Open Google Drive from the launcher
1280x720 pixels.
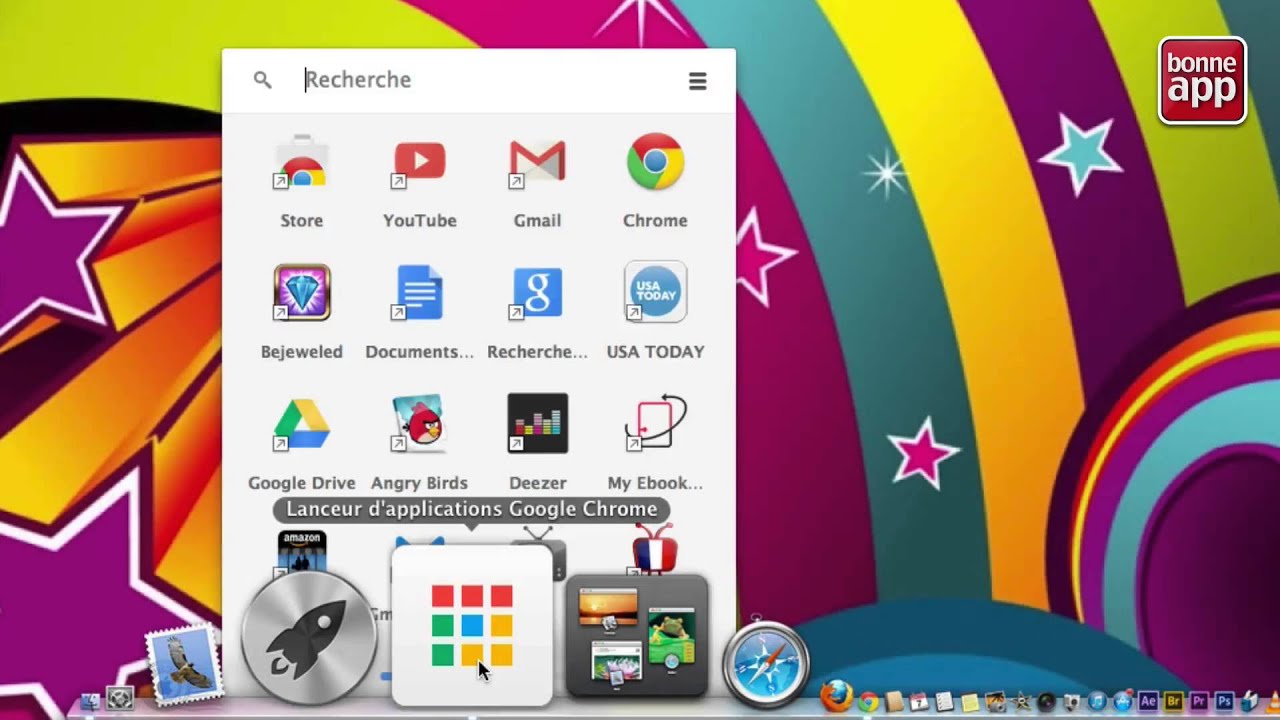301,424
